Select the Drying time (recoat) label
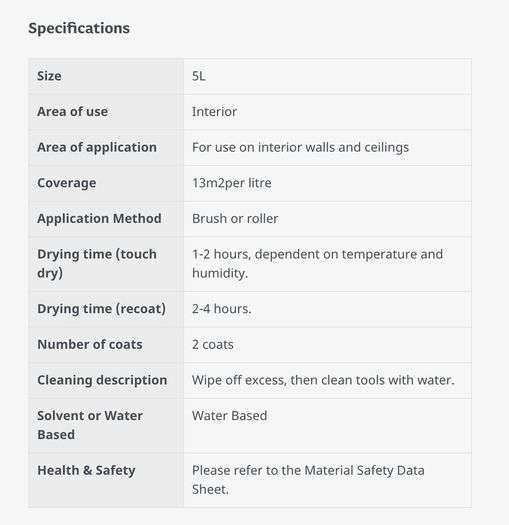Image resolution: width=509 pixels, height=525 pixels. coord(101,309)
